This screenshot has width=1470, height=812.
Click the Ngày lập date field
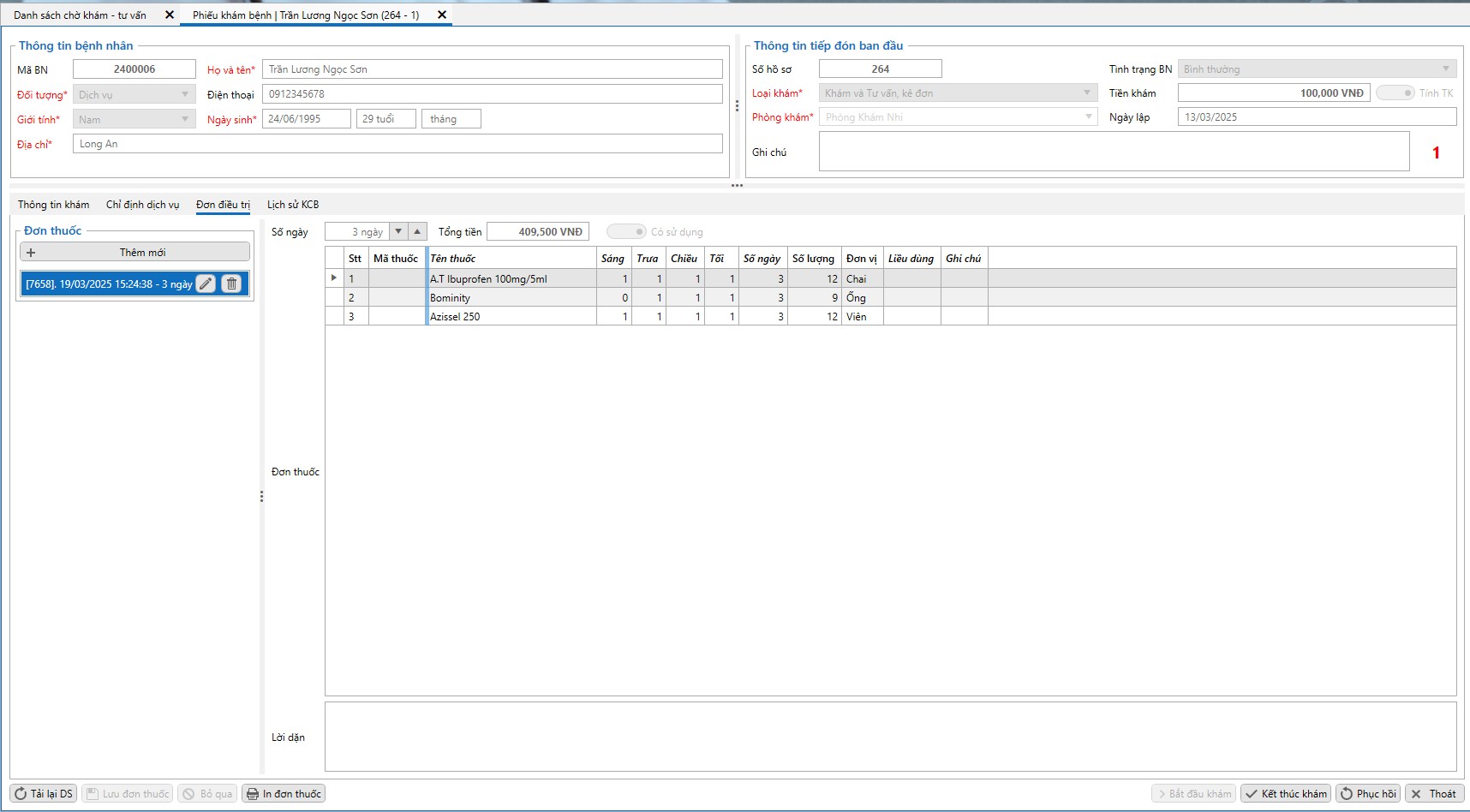coord(1317,116)
